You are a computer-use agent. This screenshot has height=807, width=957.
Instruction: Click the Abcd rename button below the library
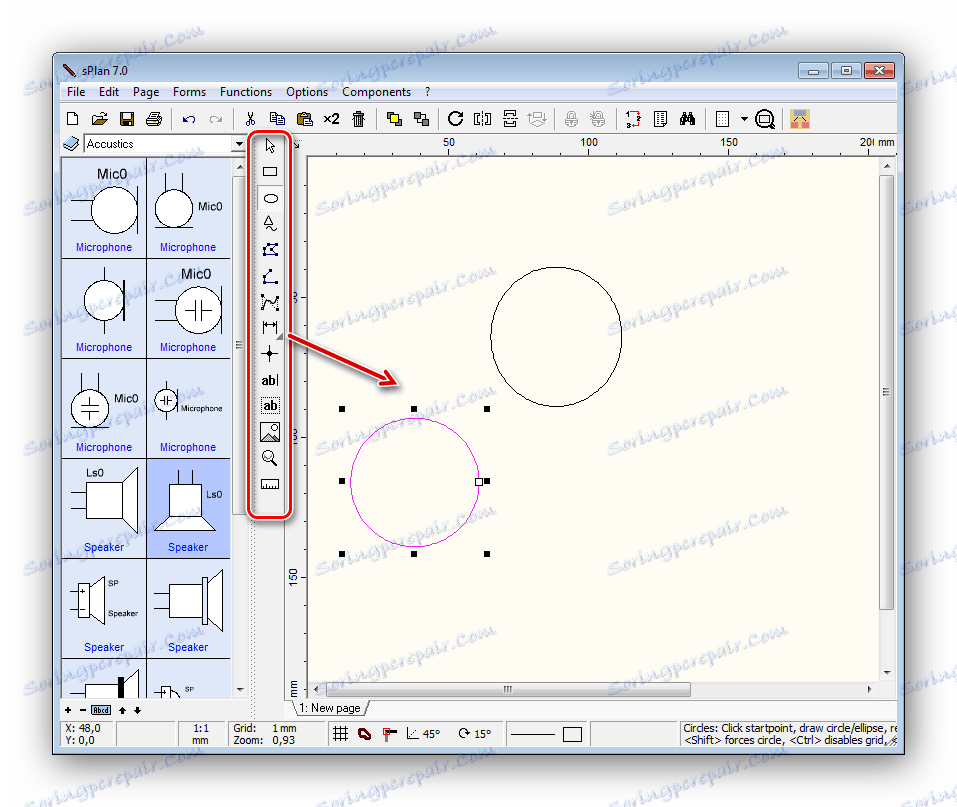point(101,710)
